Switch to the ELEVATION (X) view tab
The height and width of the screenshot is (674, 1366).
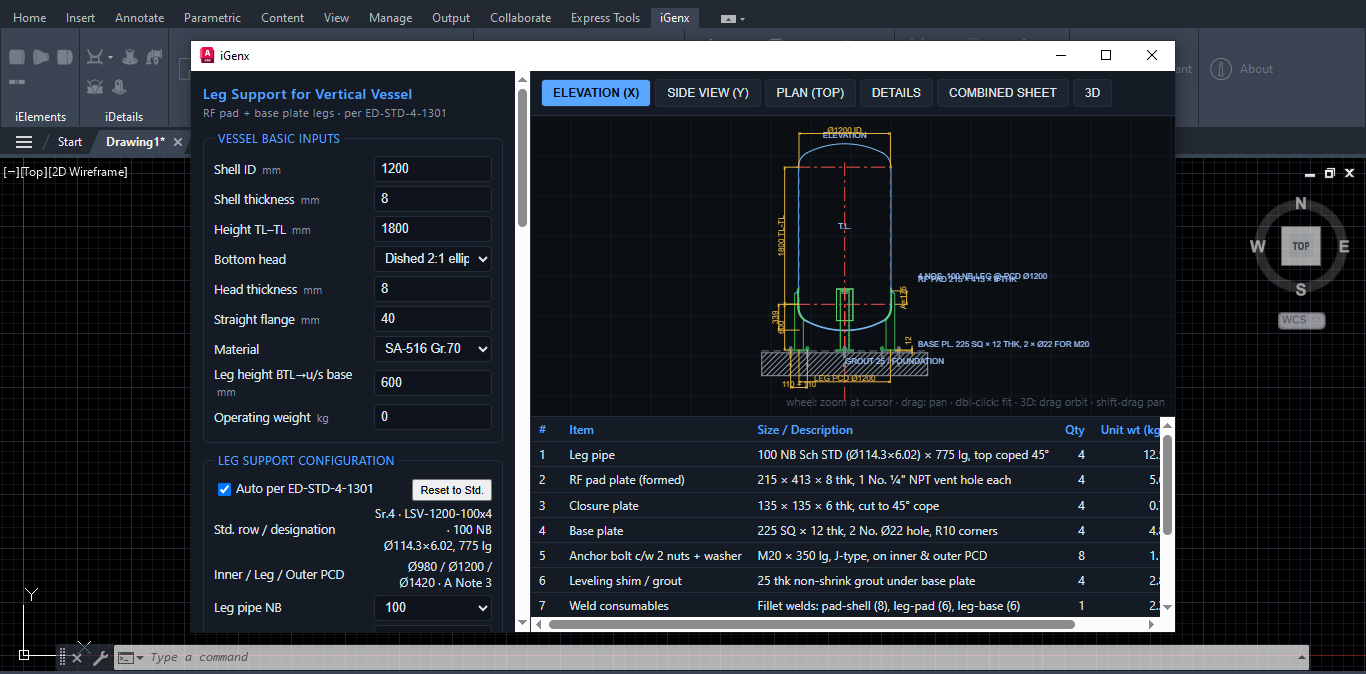tap(596, 93)
